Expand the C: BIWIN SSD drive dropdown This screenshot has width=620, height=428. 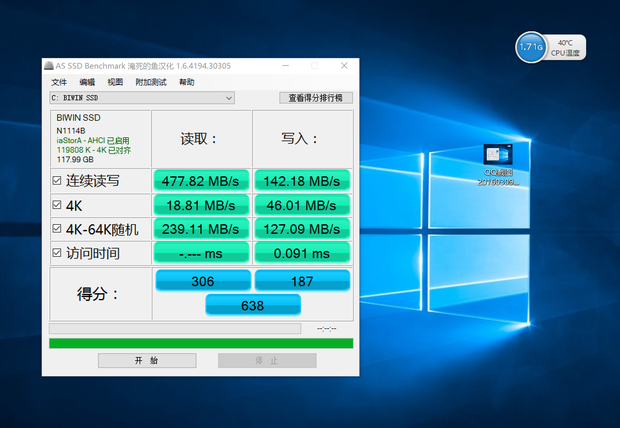click(x=229, y=98)
